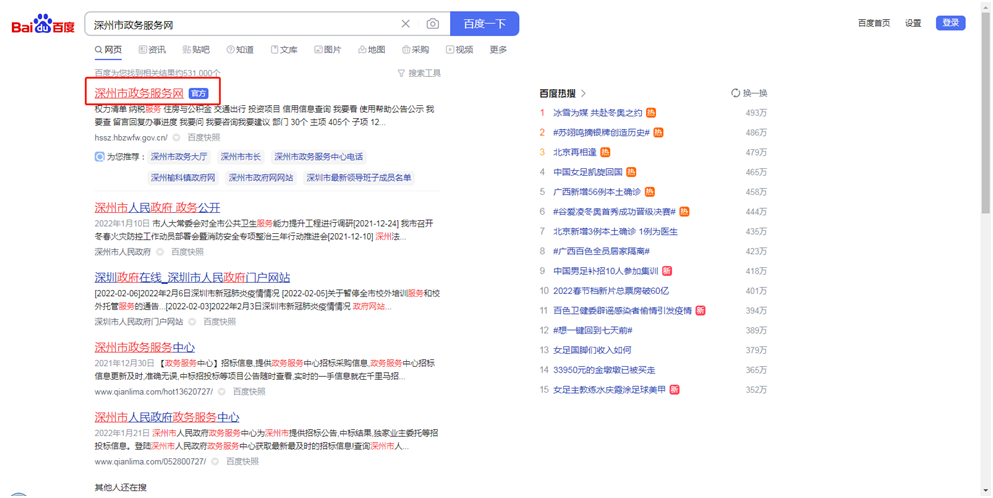The width and height of the screenshot is (993, 498).
Task: Clear the search box with X icon
Action: [405, 24]
